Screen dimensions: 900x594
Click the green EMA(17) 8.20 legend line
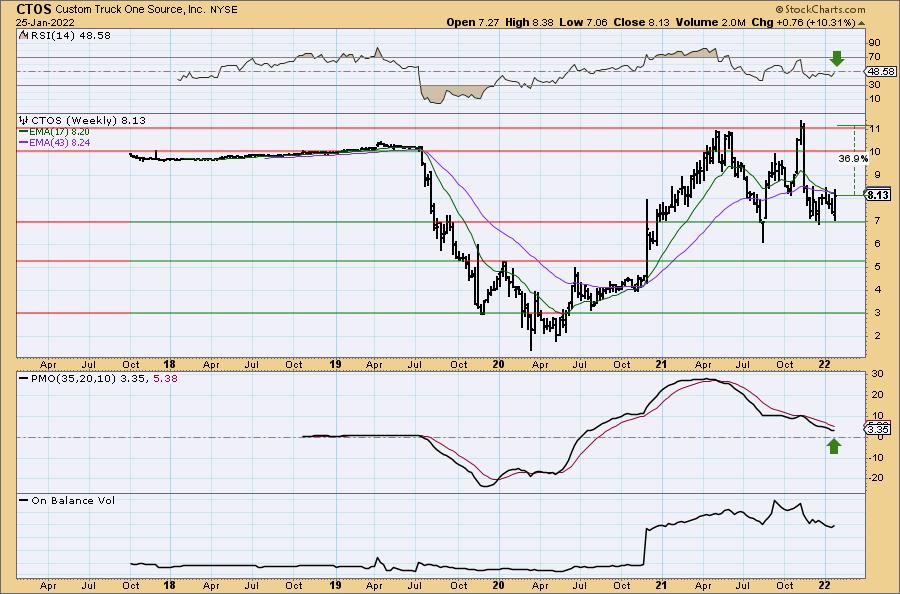click(55, 131)
